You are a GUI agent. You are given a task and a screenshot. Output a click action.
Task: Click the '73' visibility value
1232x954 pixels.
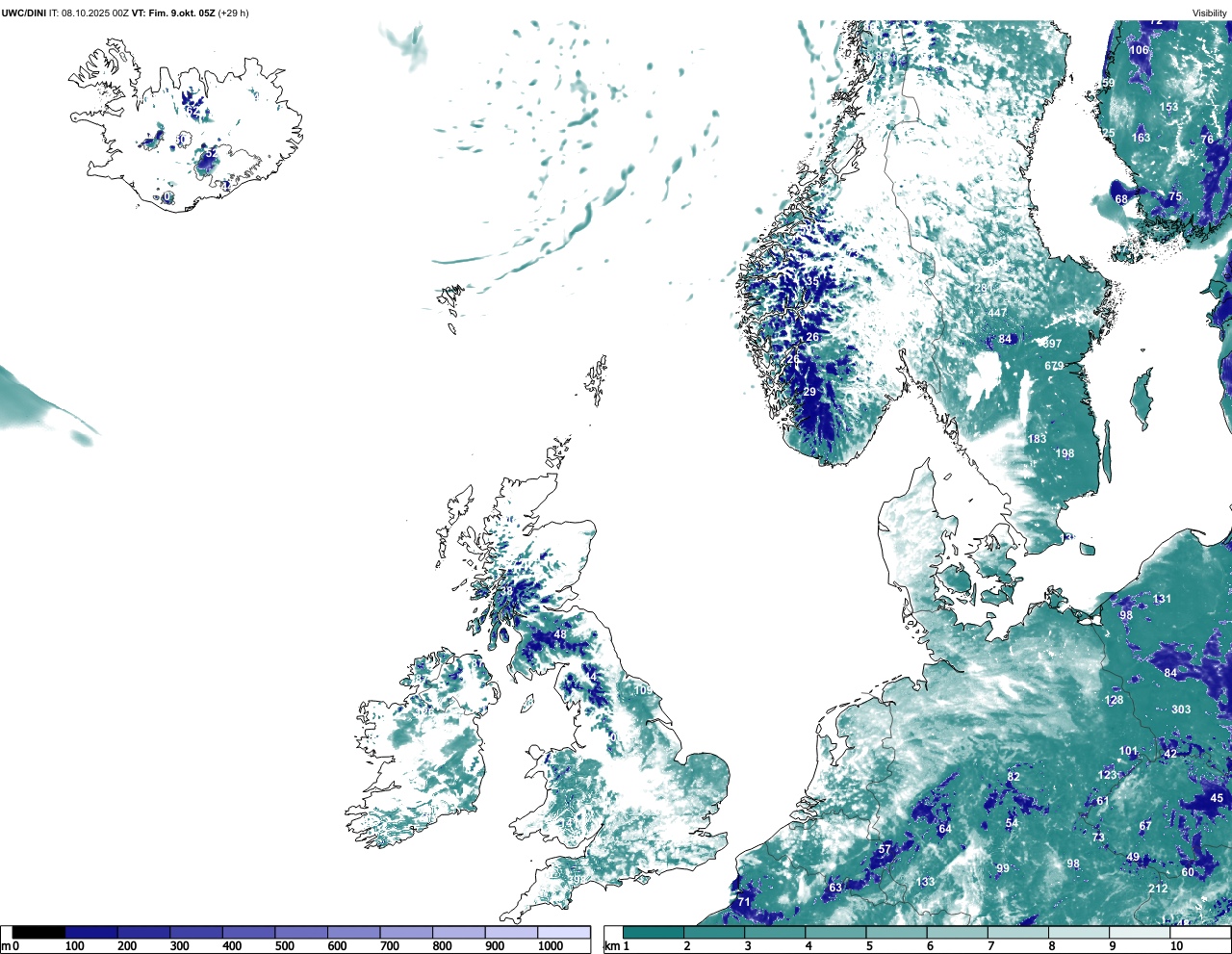point(1098,838)
